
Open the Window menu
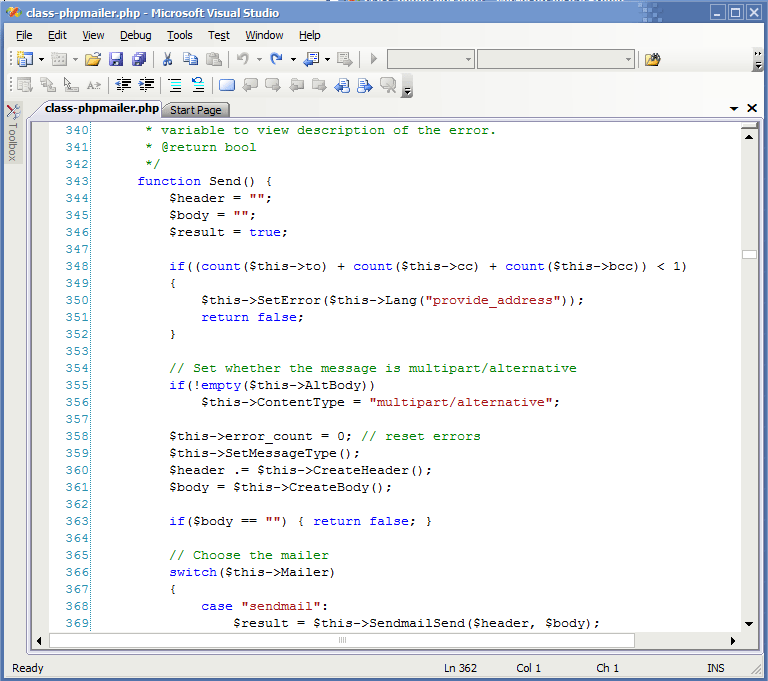coord(264,35)
